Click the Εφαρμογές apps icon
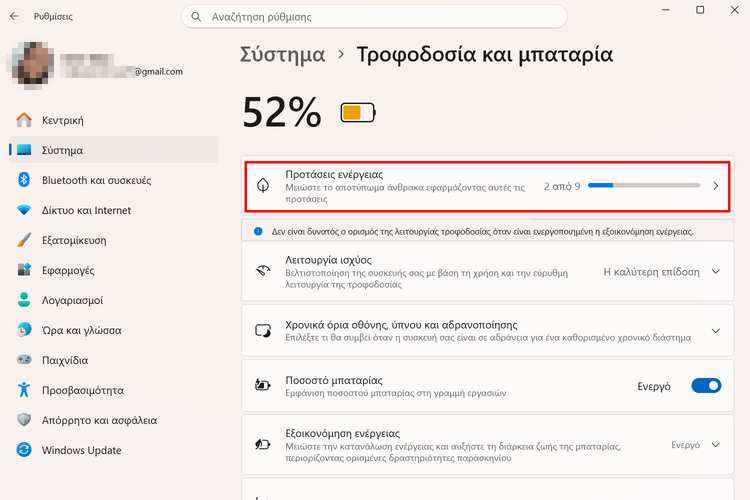 [x=24, y=270]
